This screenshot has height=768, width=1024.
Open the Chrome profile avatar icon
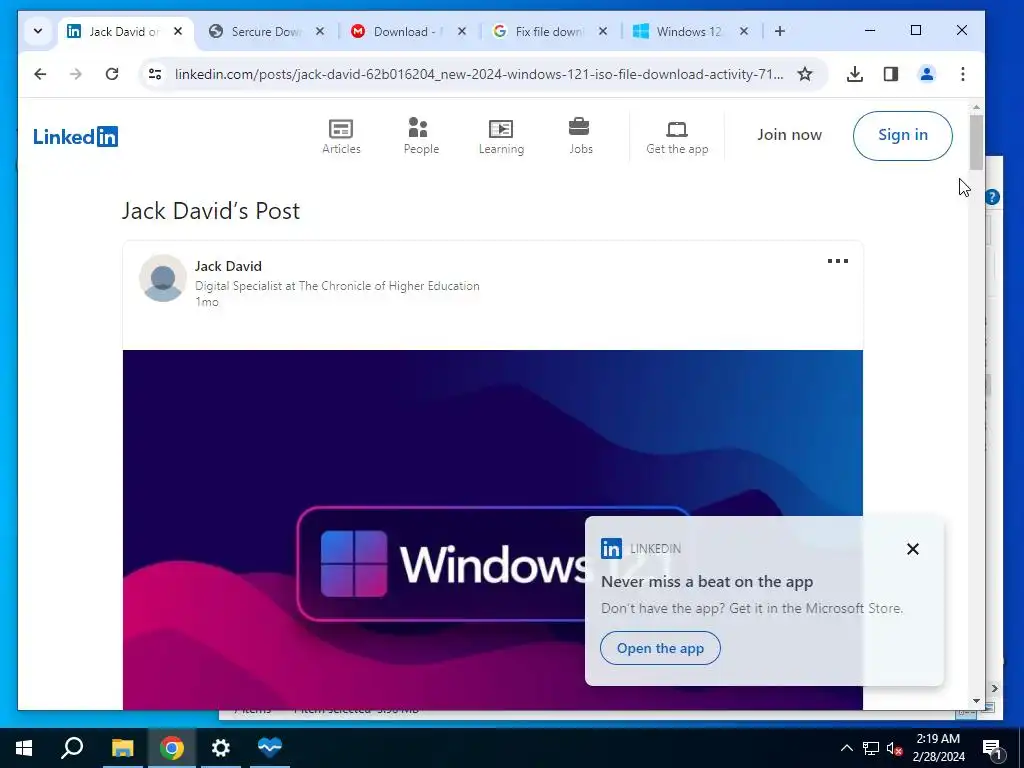pos(927,74)
